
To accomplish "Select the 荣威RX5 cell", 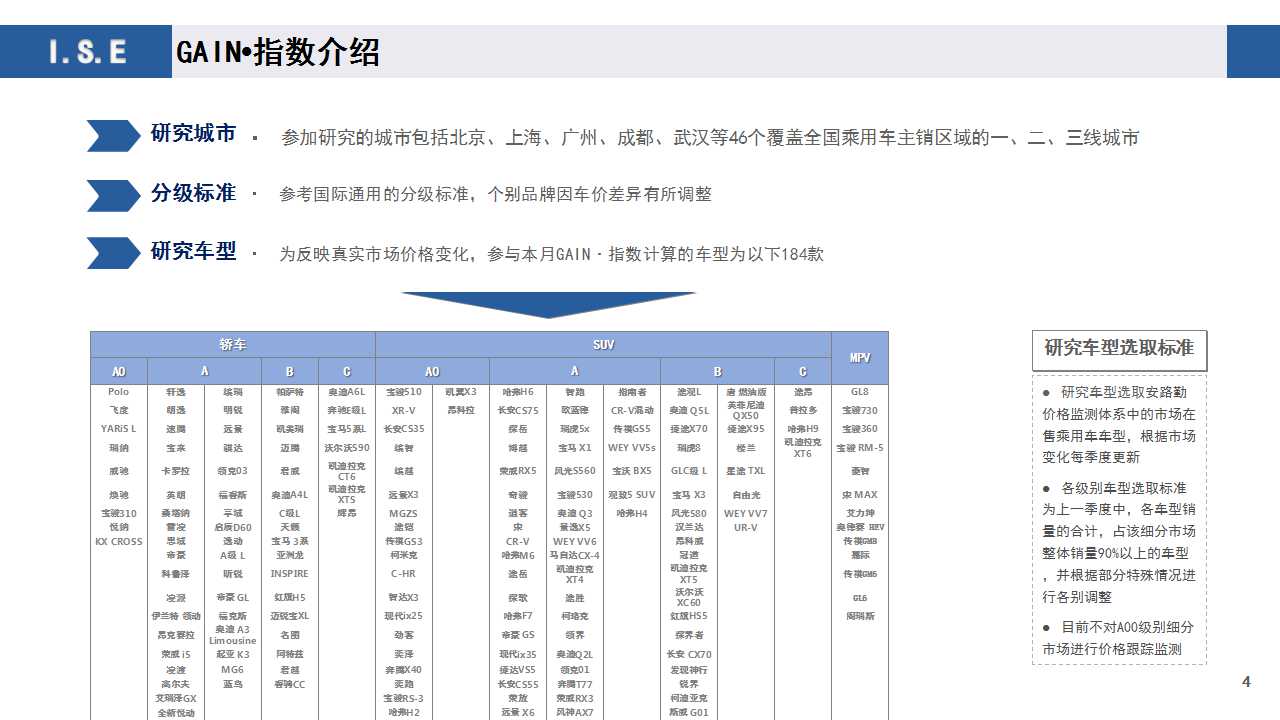I will (x=517, y=471).
